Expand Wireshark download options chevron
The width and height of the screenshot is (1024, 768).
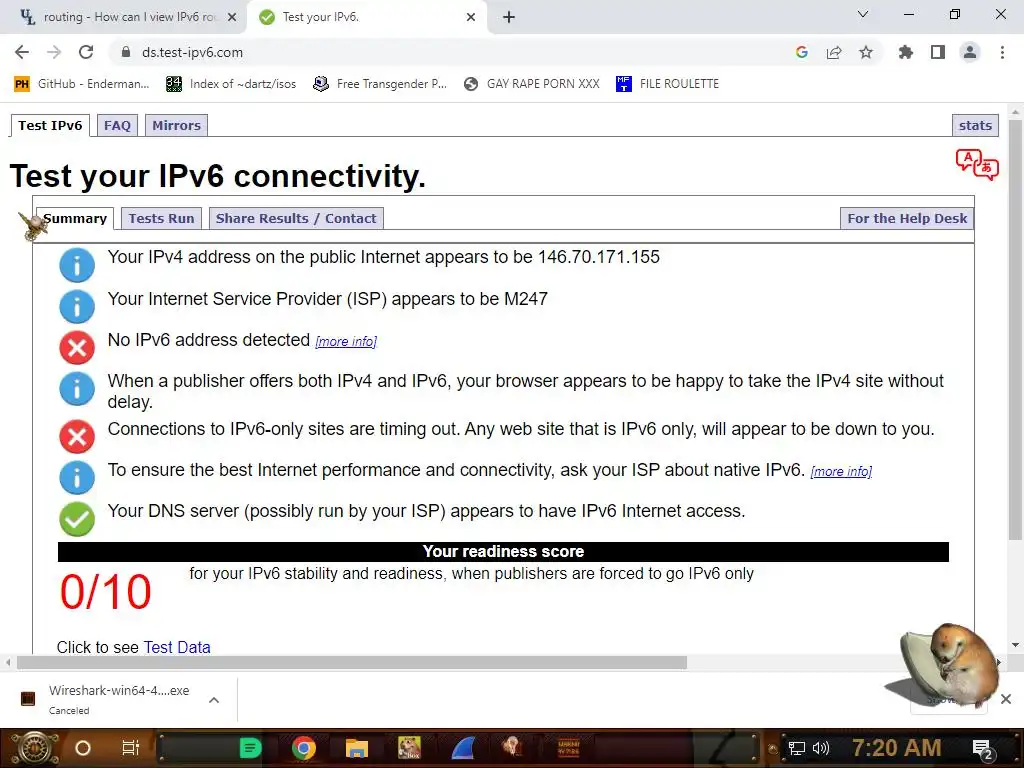(x=214, y=700)
